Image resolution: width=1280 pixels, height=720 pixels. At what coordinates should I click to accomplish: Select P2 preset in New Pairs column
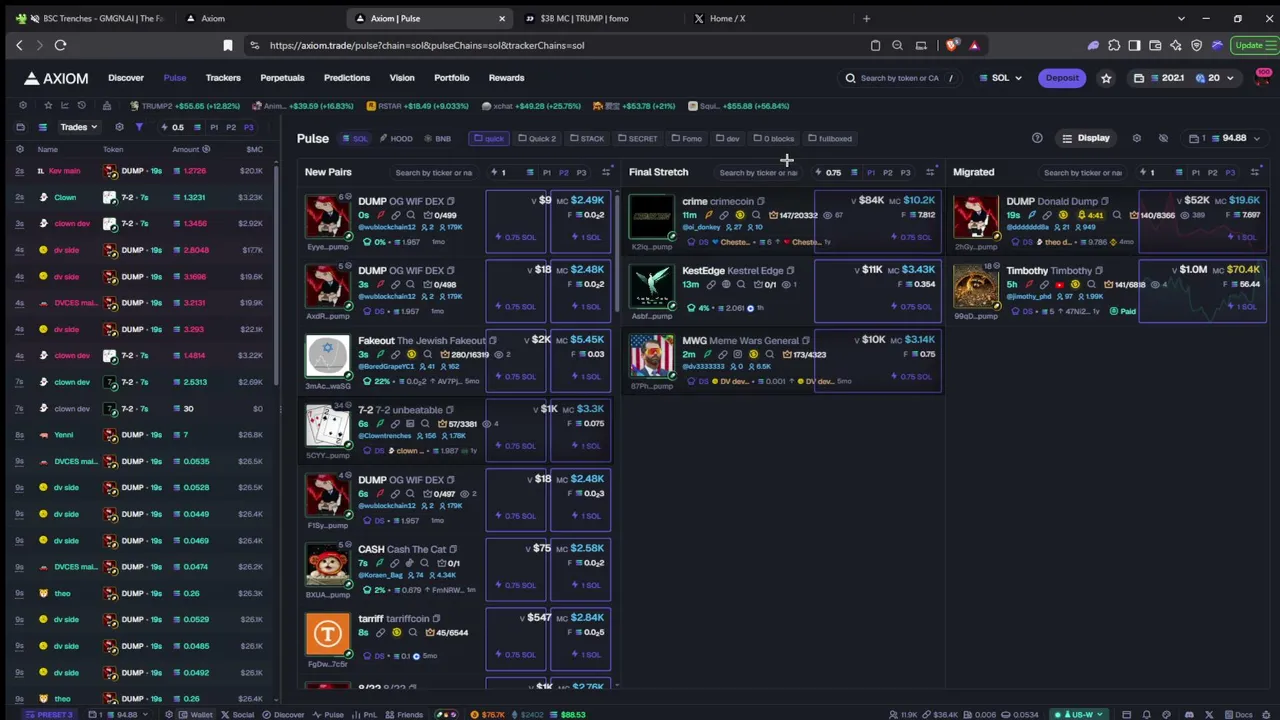[x=563, y=172]
